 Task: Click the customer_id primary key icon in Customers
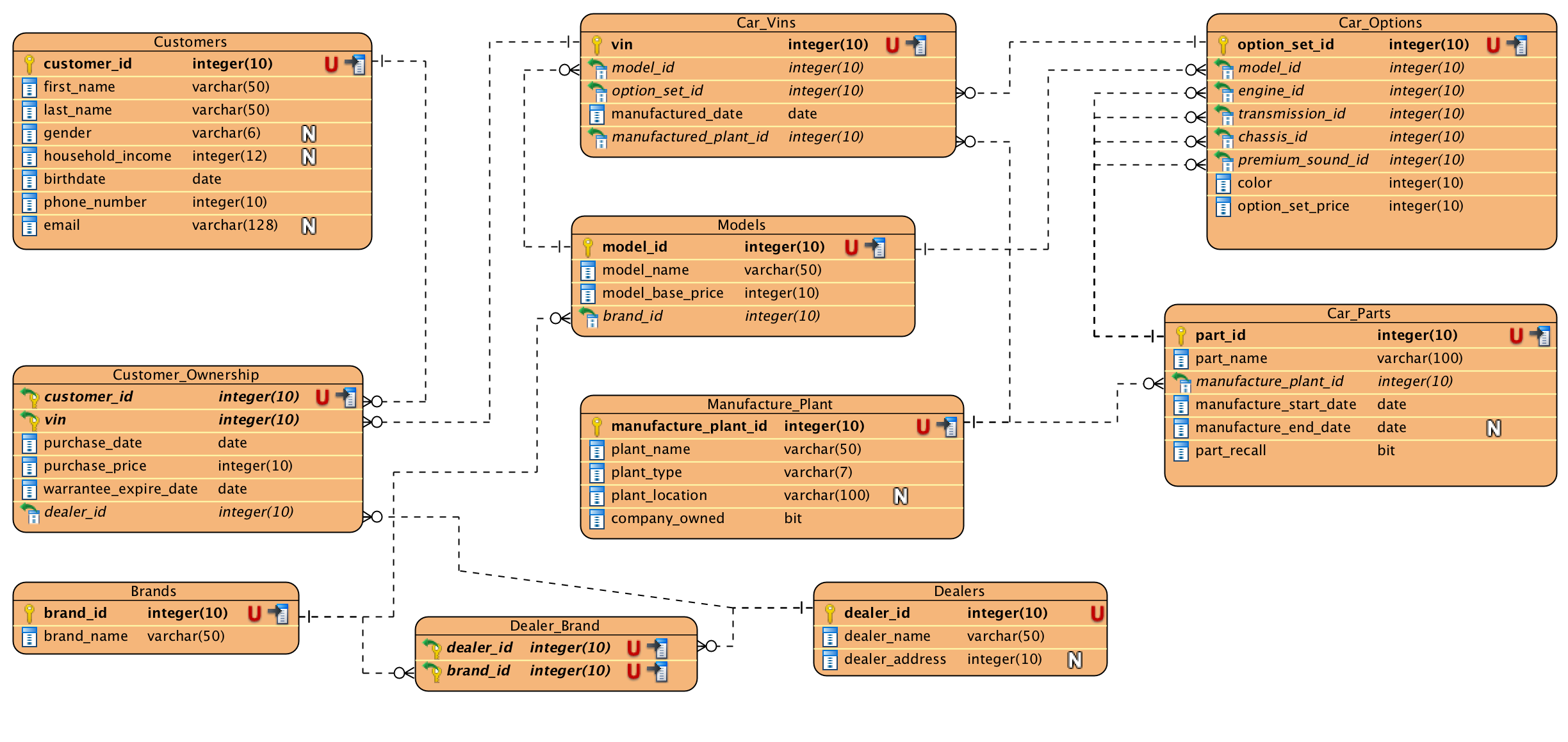tap(29, 64)
